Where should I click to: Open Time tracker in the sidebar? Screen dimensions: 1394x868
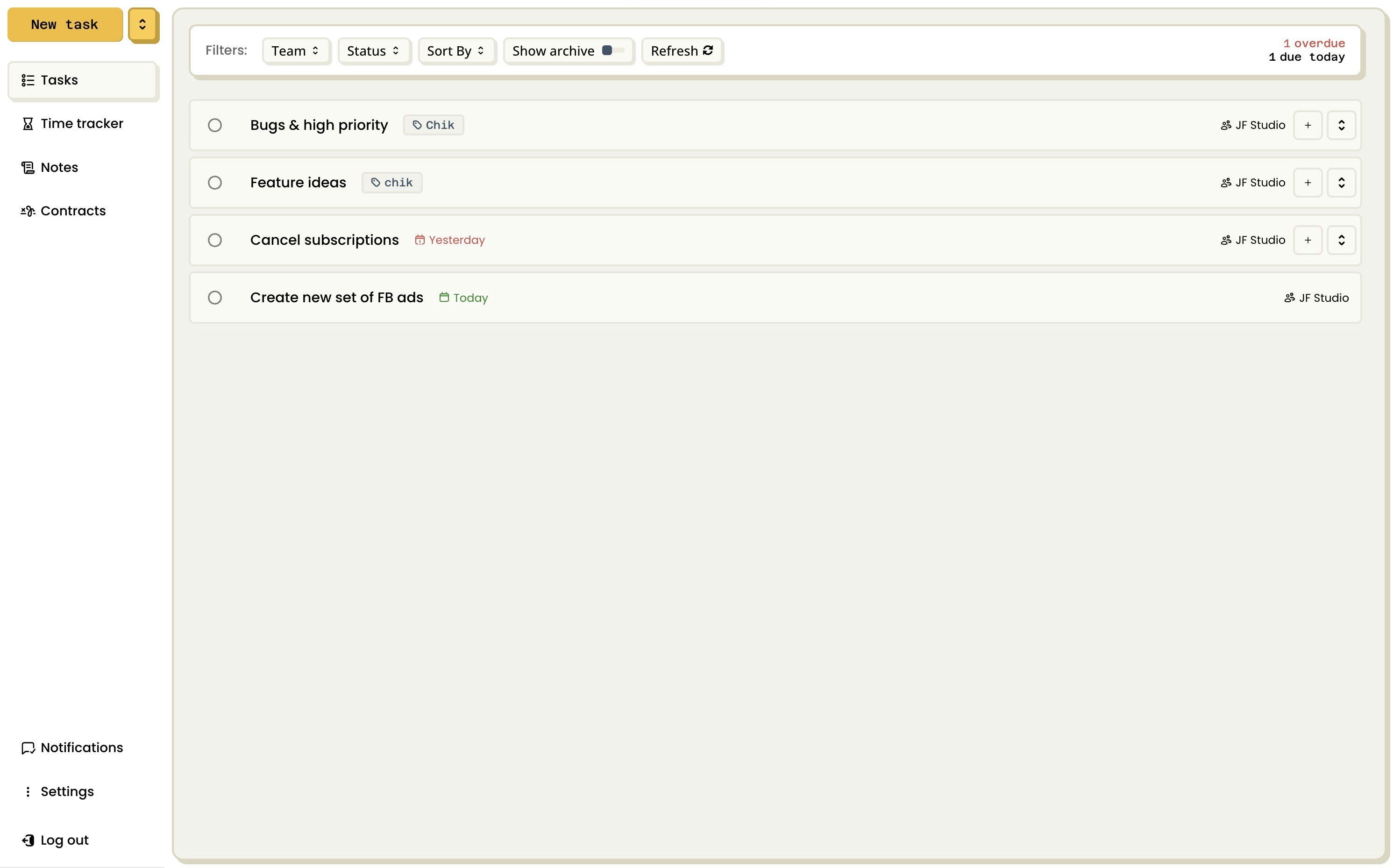(81, 123)
